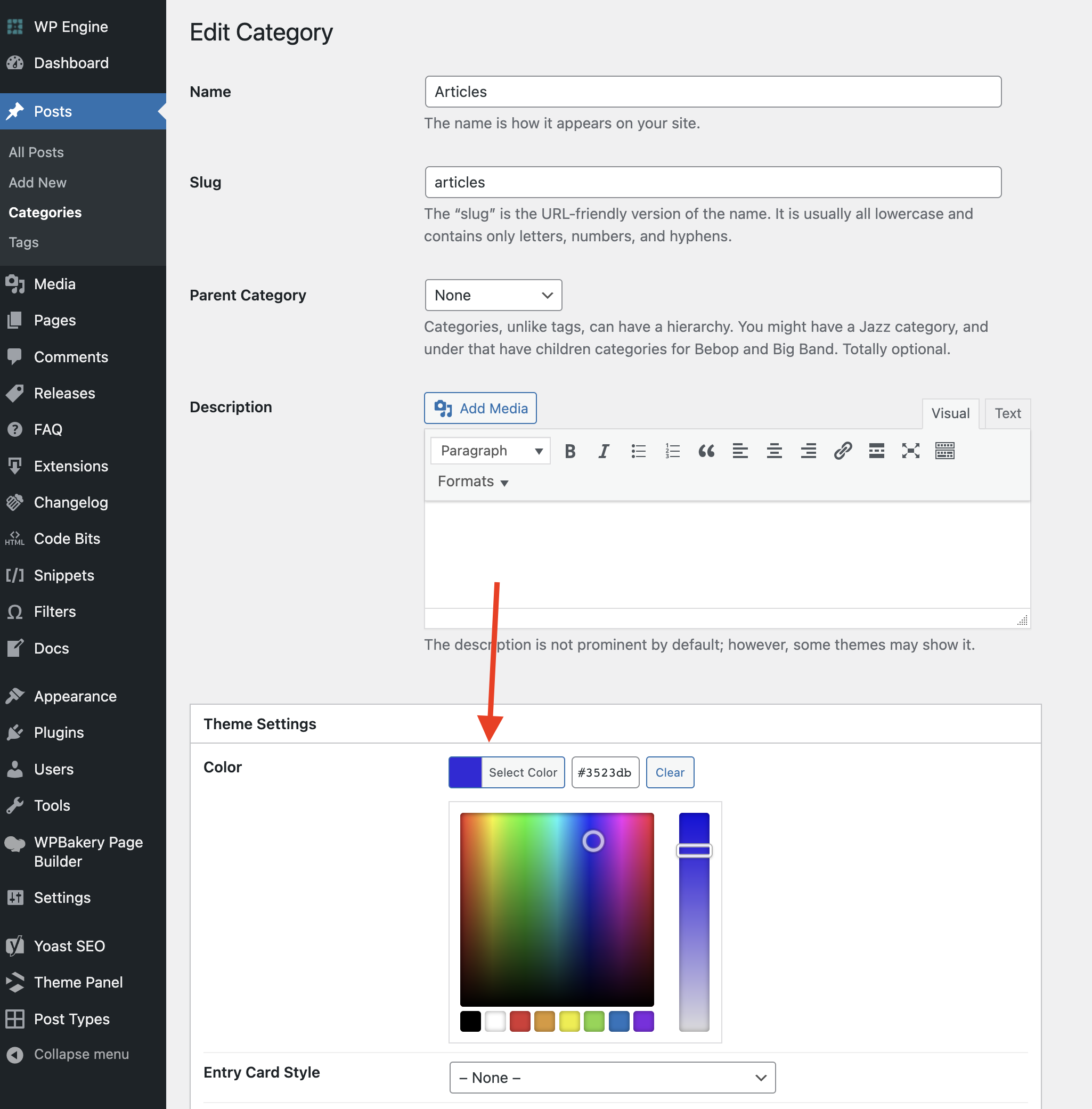Image resolution: width=1092 pixels, height=1109 pixels.
Task: Open the Parent Category dropdown
Action: pos(493,295)
